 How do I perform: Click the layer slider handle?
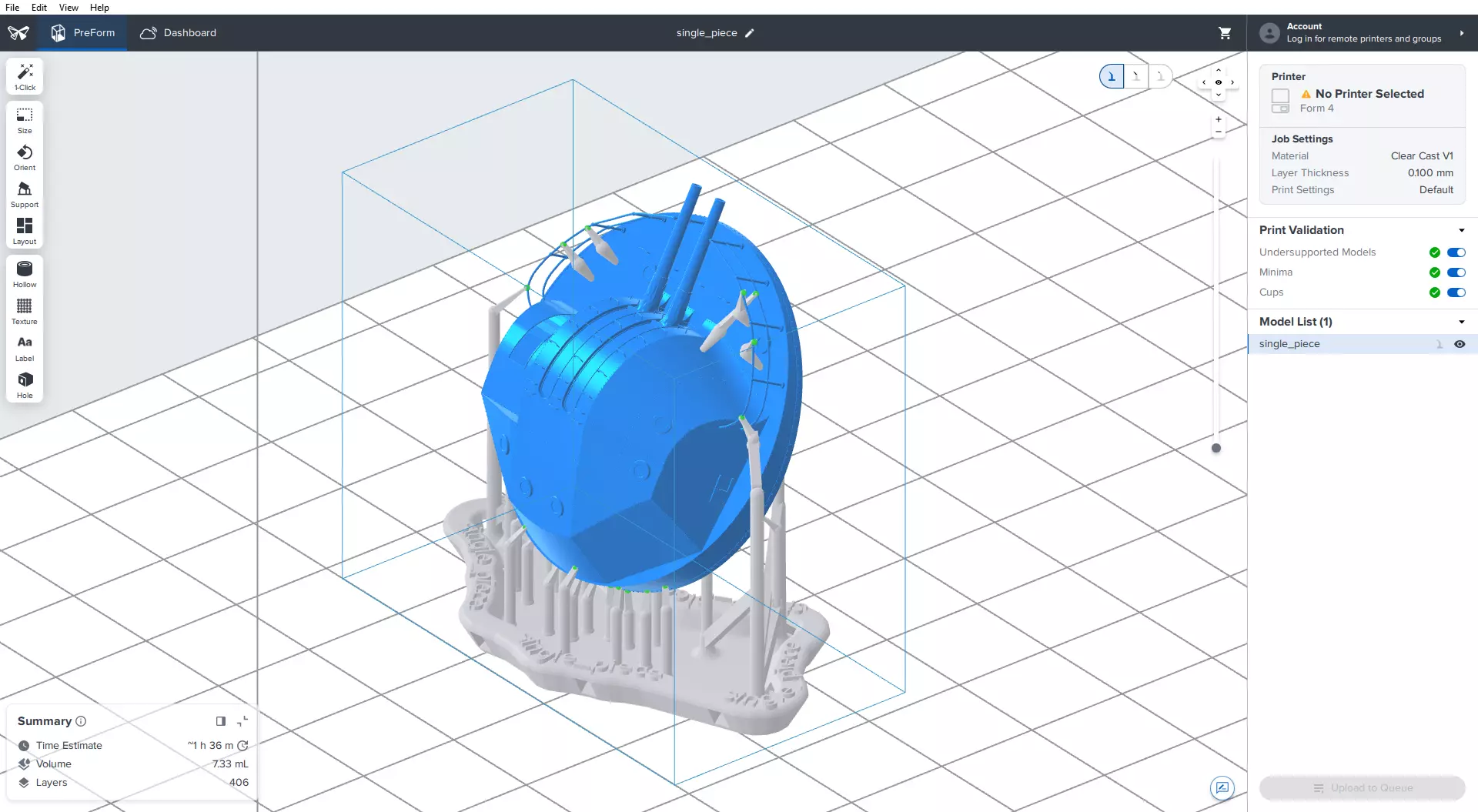[1216, 448]
